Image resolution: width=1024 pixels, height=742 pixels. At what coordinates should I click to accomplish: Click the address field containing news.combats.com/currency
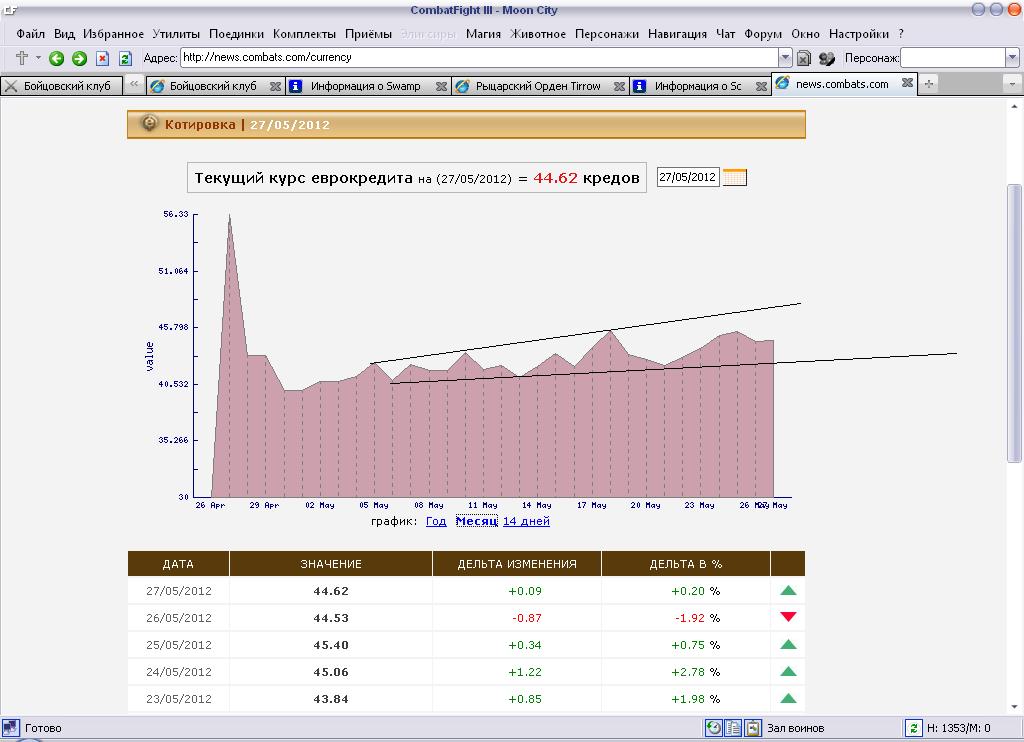480,57
